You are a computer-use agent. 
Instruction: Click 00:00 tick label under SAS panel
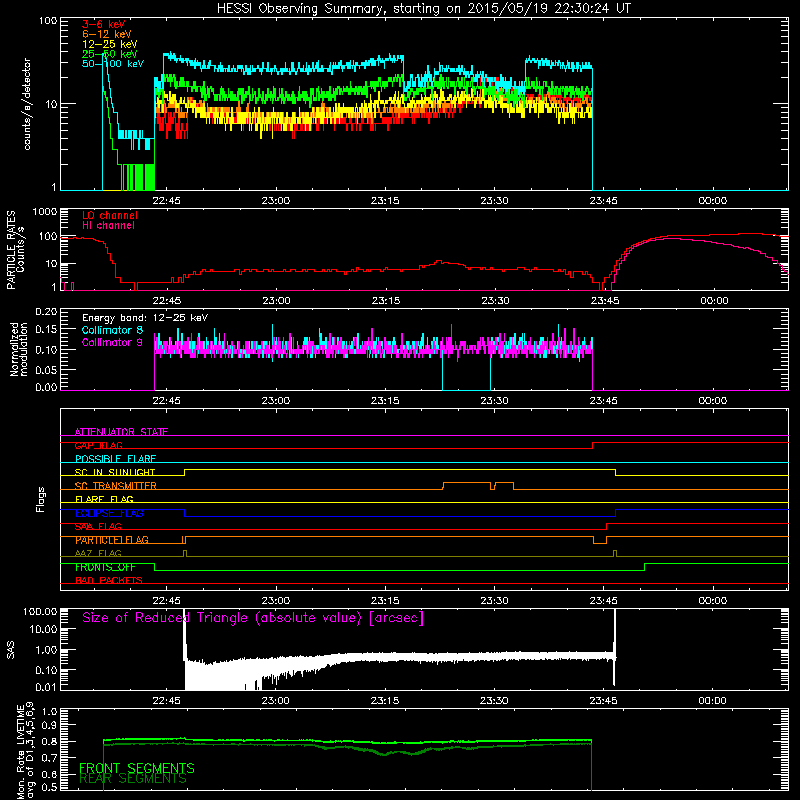point(712,701)
